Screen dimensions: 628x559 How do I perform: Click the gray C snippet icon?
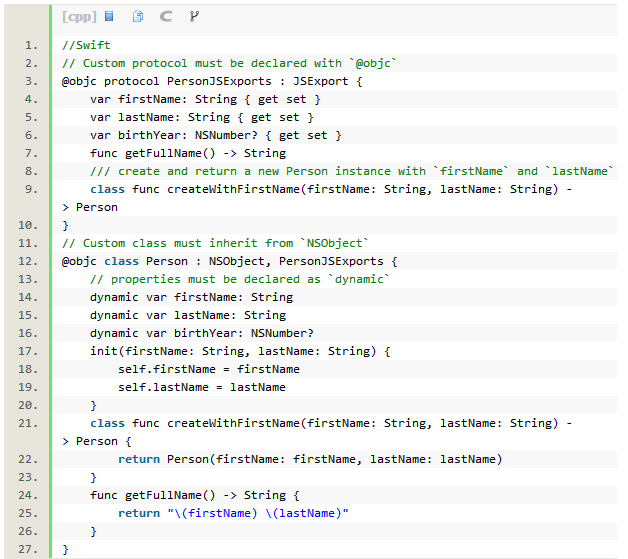pos(165,16)
